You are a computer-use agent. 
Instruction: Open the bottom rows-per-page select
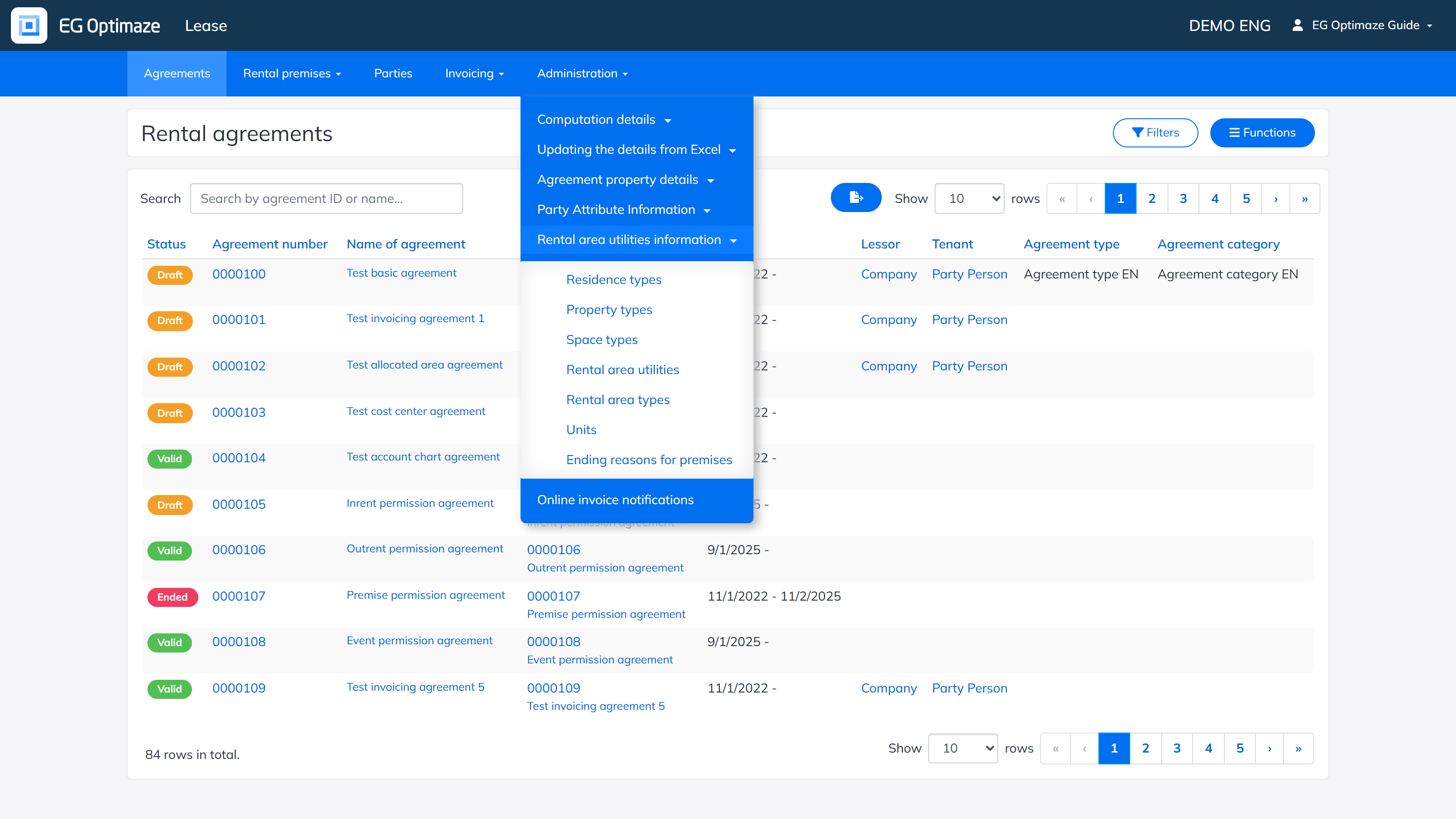pyautogui.click(x=963, y=748)
